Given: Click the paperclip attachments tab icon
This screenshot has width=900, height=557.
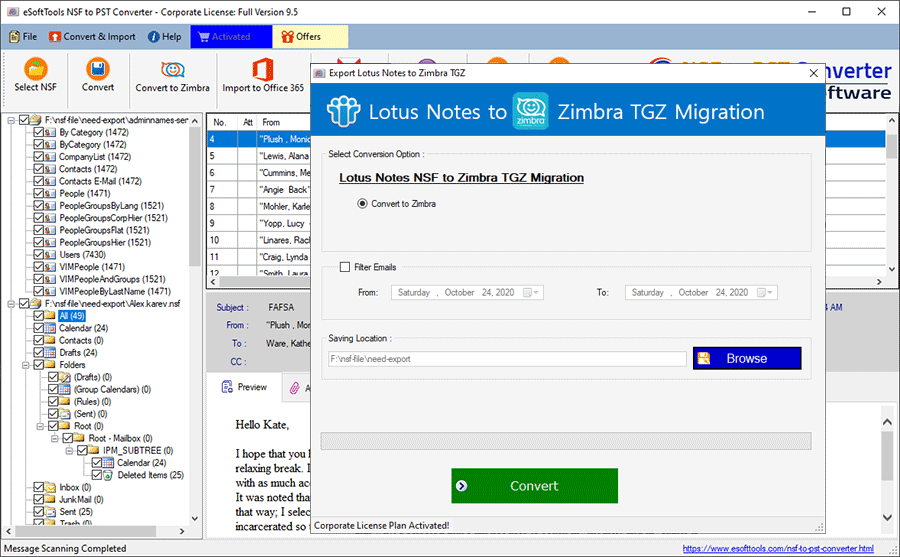Looking at the screenshot, I should [x=294, y=388].
